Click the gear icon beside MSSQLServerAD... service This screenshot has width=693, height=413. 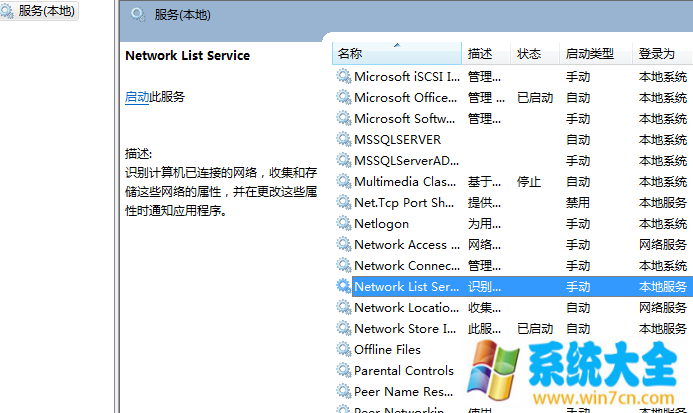(343, 160)
